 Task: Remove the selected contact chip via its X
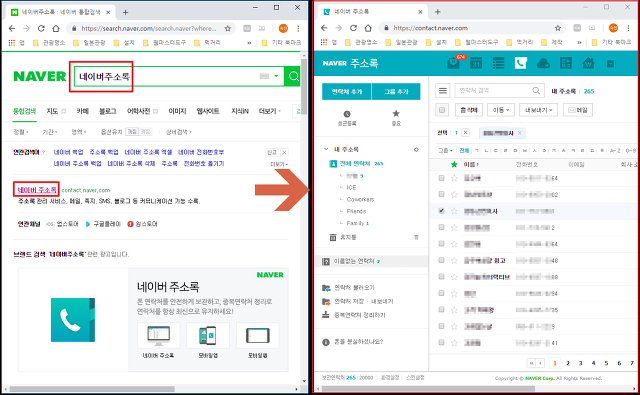(x=519, y=133)
